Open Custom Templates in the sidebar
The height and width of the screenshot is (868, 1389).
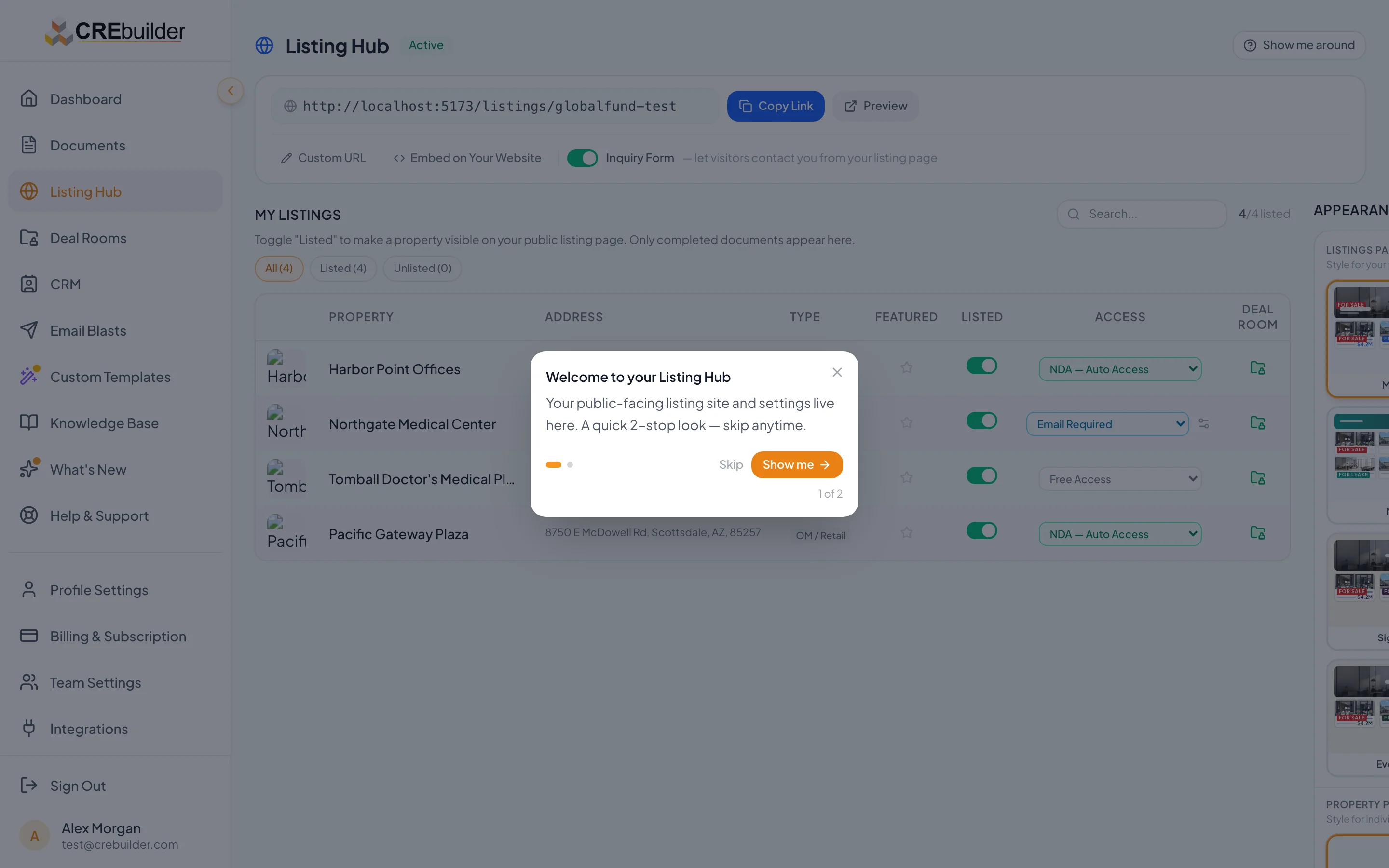tap(115, 377)
